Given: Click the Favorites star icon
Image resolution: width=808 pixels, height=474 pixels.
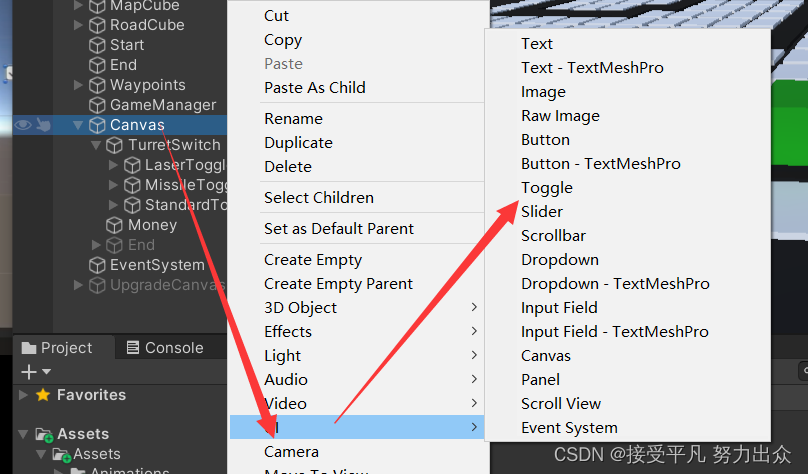Looking at the screenshot, I should coord(43,395).
